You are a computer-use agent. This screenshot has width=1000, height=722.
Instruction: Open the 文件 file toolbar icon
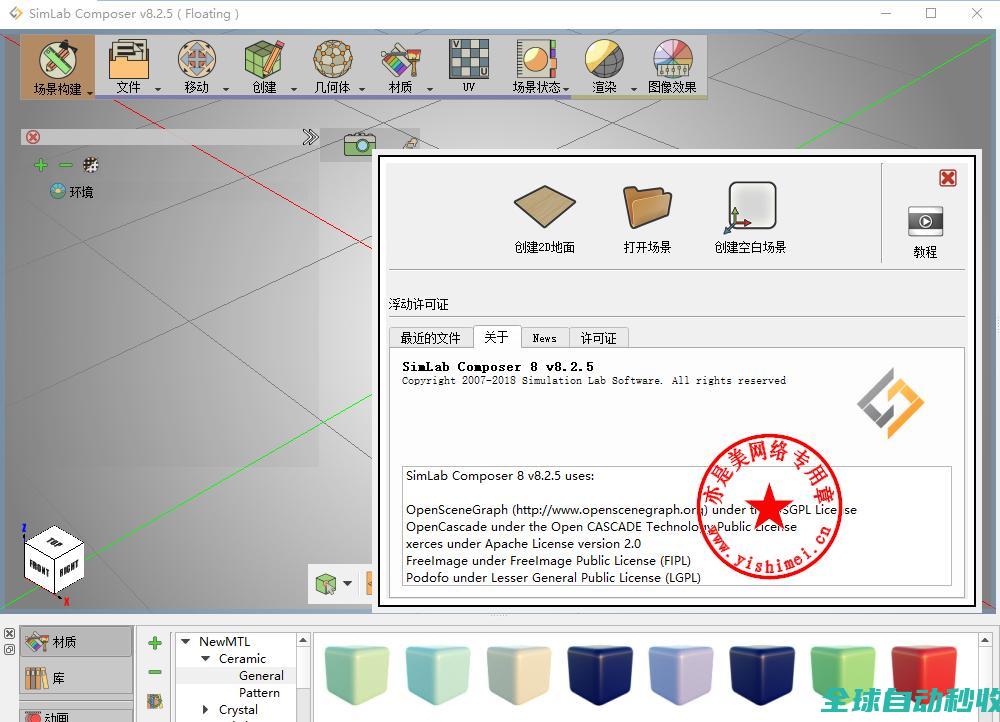pyautogui.click(x=128, y=60)
